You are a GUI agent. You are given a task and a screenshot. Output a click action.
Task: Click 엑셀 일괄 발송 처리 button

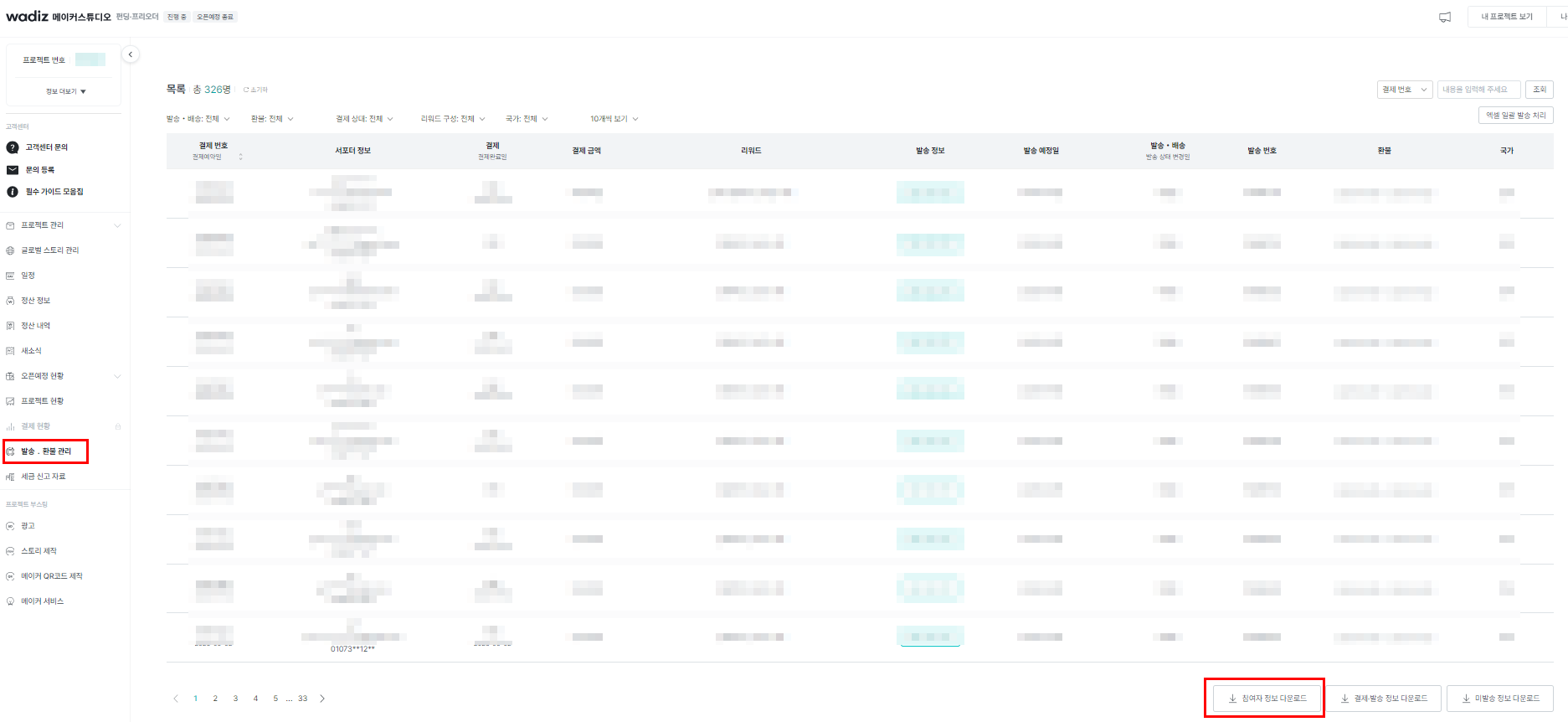click(x=1515, y=116)
